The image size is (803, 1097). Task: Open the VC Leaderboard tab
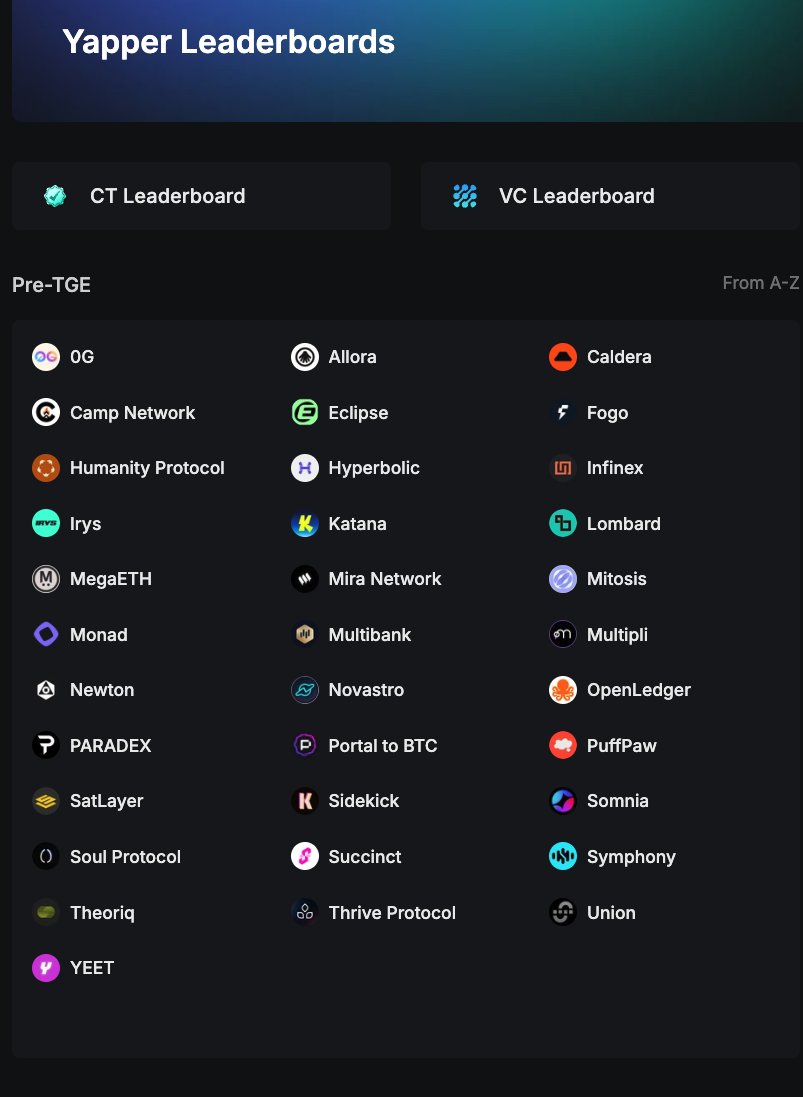click(609, 196)
